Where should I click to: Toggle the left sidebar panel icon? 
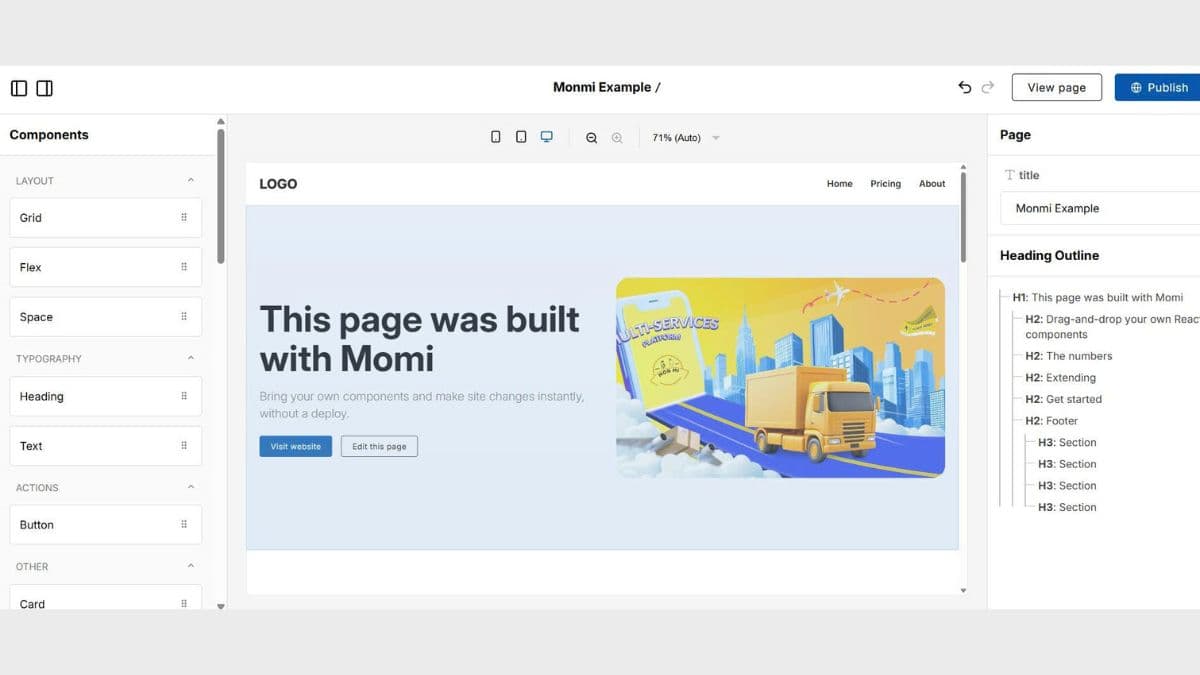pos(19,88)
